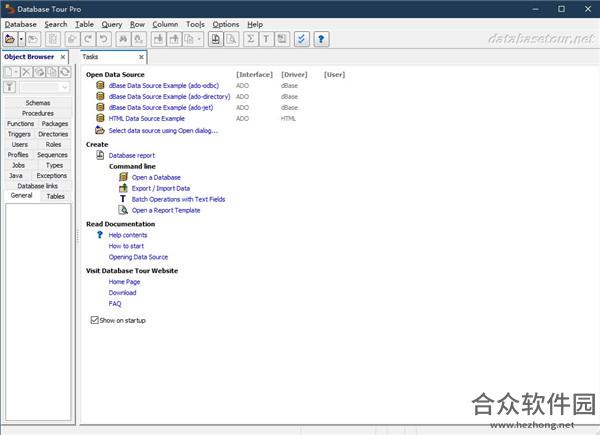Viewport: 600px width, 435px height.
Task: Click the Import data toolbar icon
Action: 158,39
